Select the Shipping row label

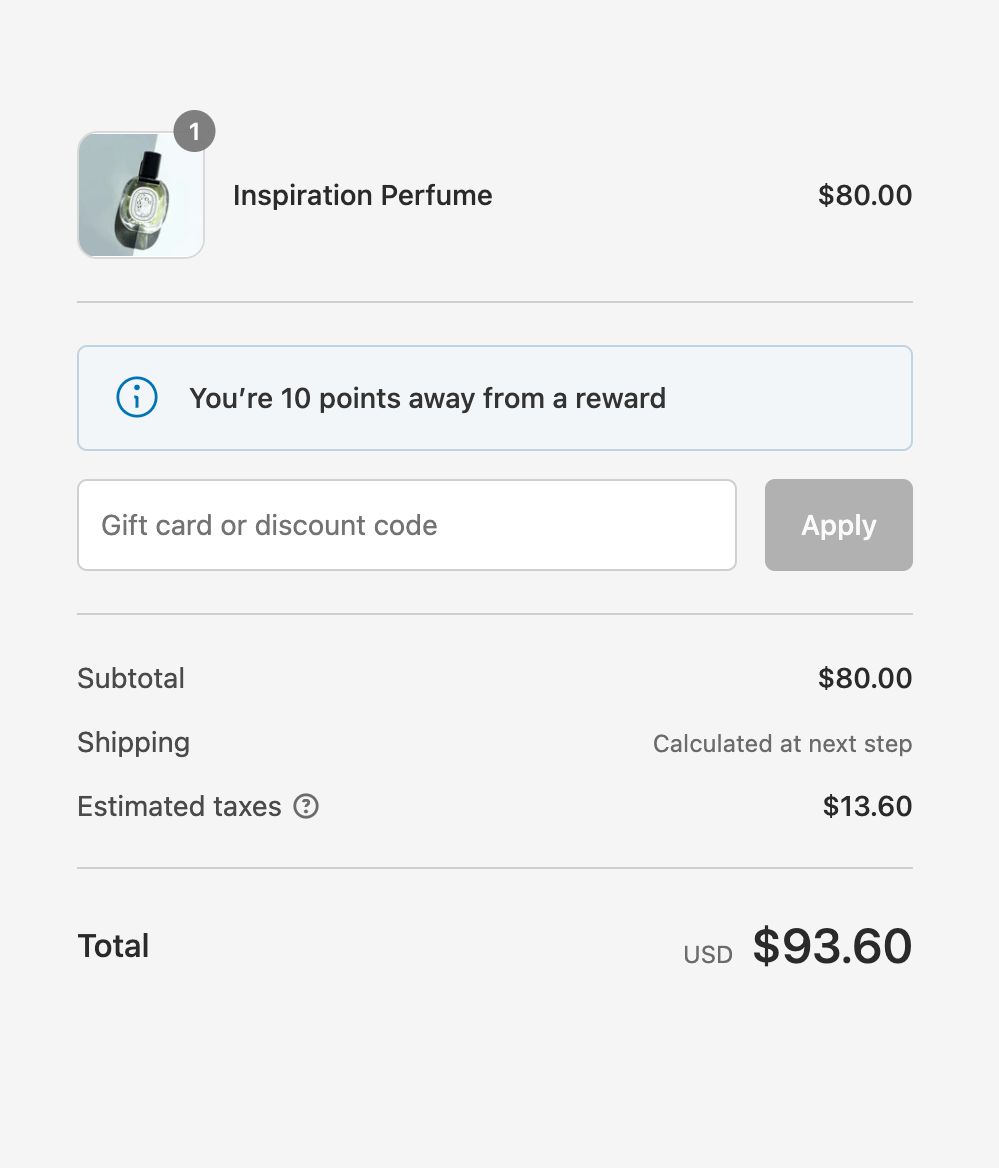[133, 743]
